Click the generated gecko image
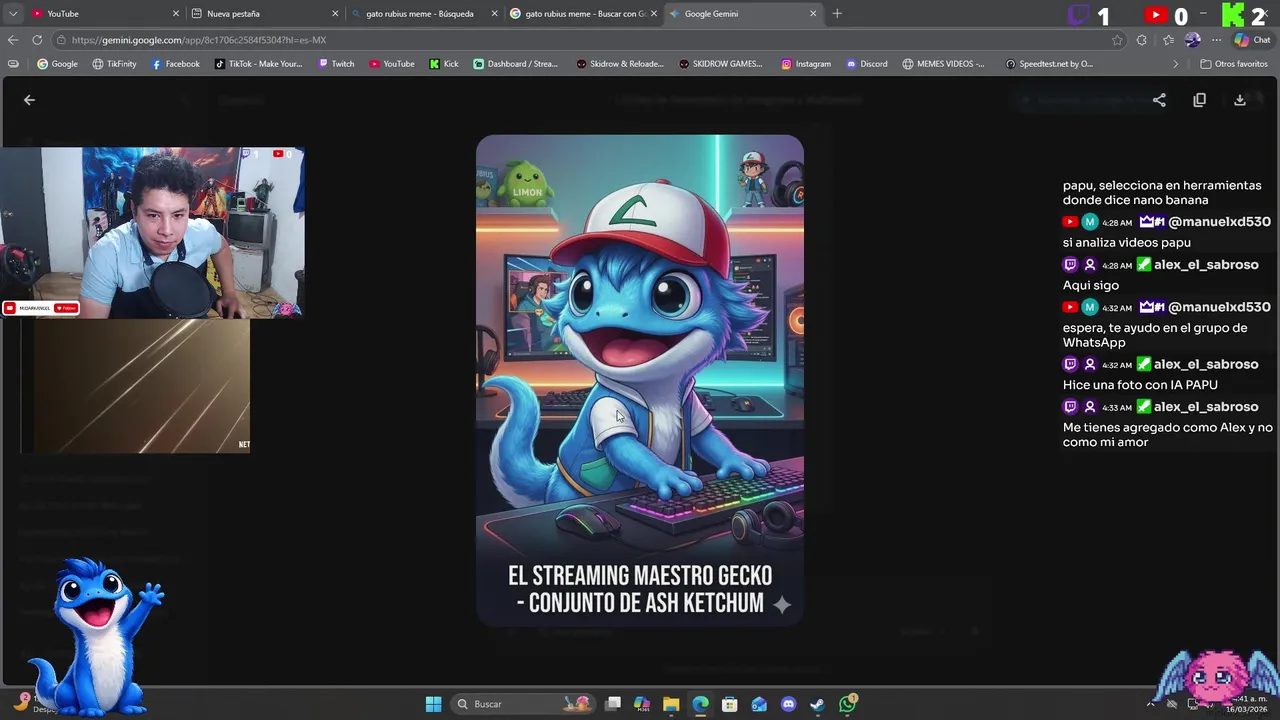This screenshot has height=720, width=1280. click(640, 380)
